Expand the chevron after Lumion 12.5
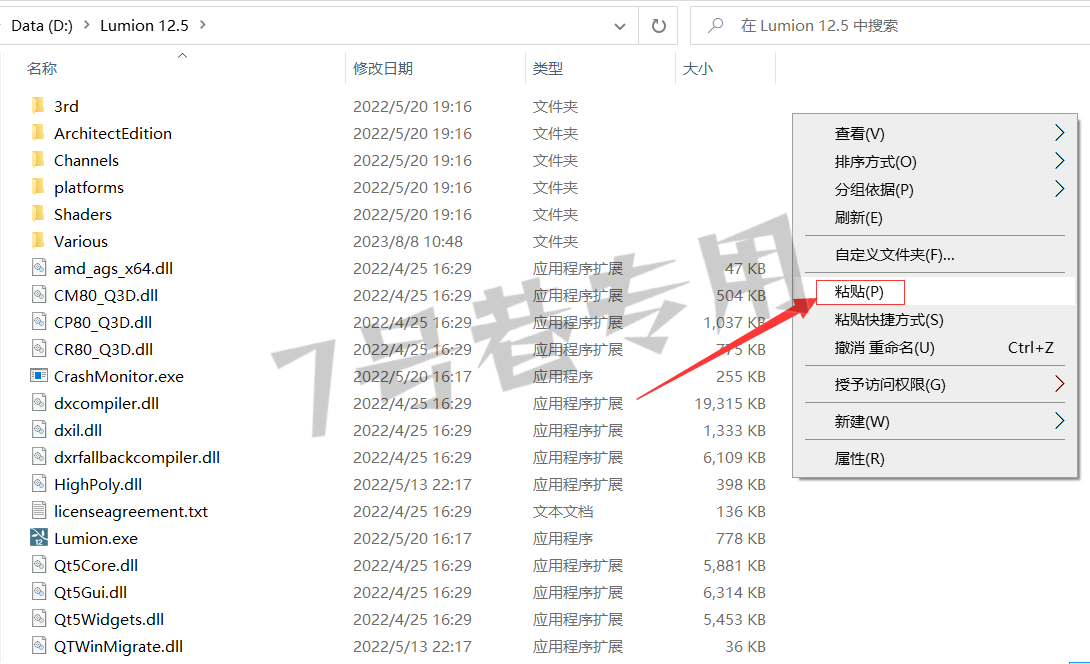The image size is (1090, 664). pyautogui.click(x=203, y=25)
